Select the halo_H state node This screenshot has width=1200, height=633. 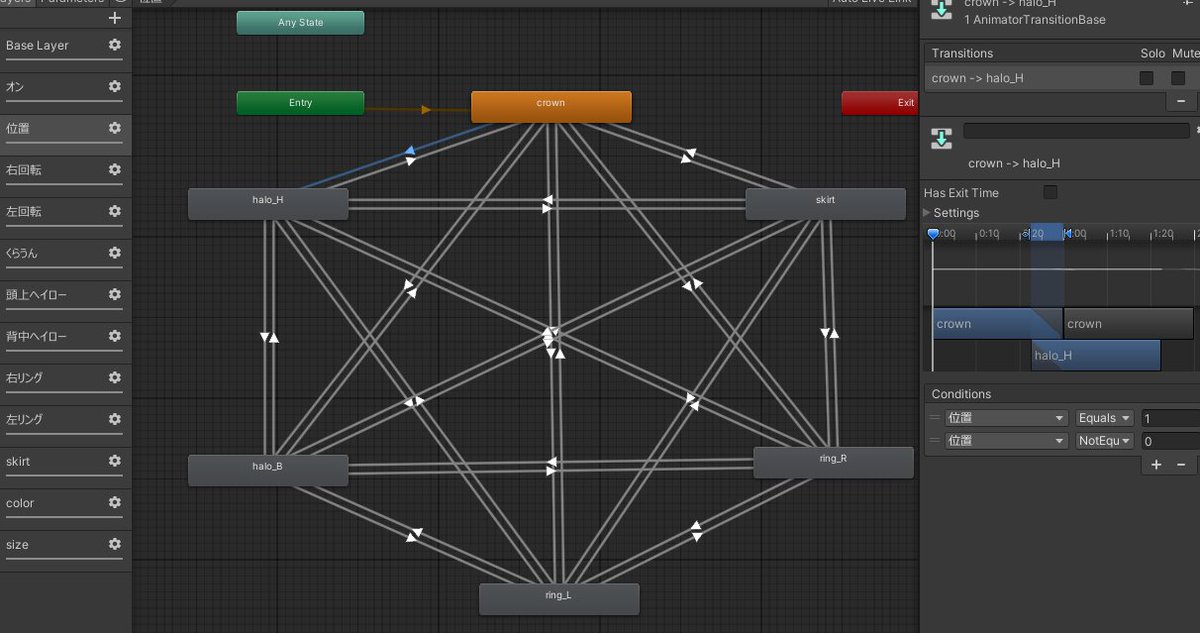click(x=268, y=203)
